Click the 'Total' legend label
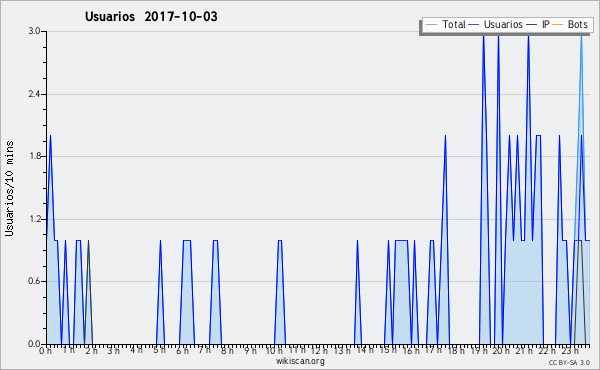Viewport: 600px width, 370px height. 454,24
